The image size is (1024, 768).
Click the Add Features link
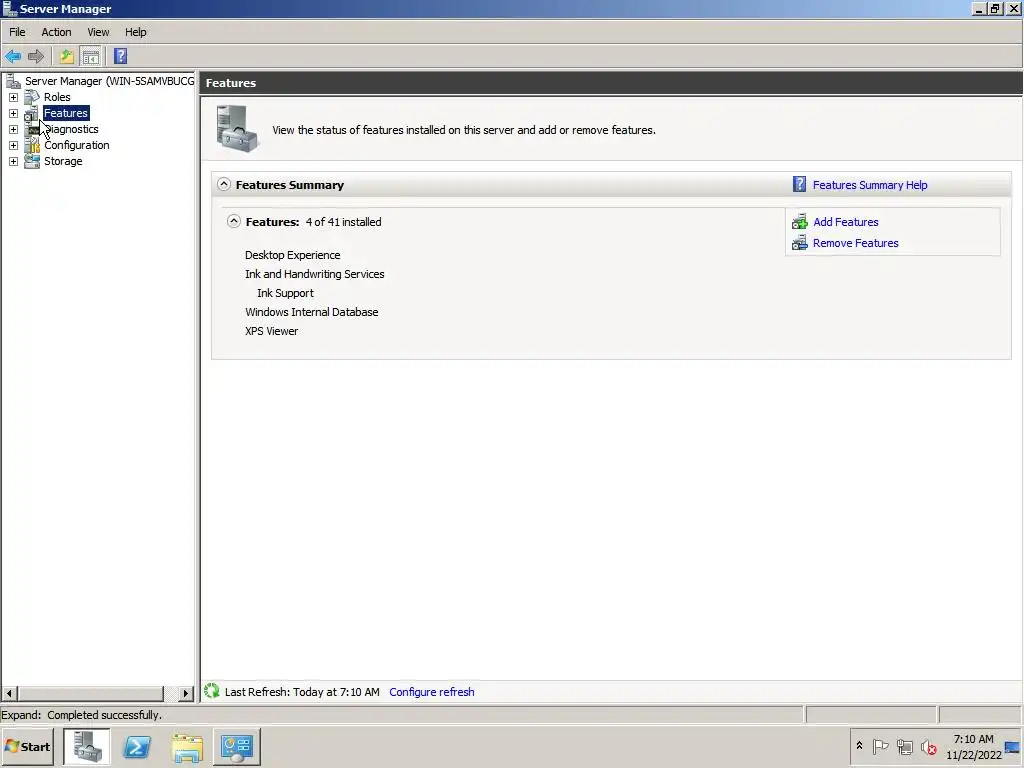[846, 222]
